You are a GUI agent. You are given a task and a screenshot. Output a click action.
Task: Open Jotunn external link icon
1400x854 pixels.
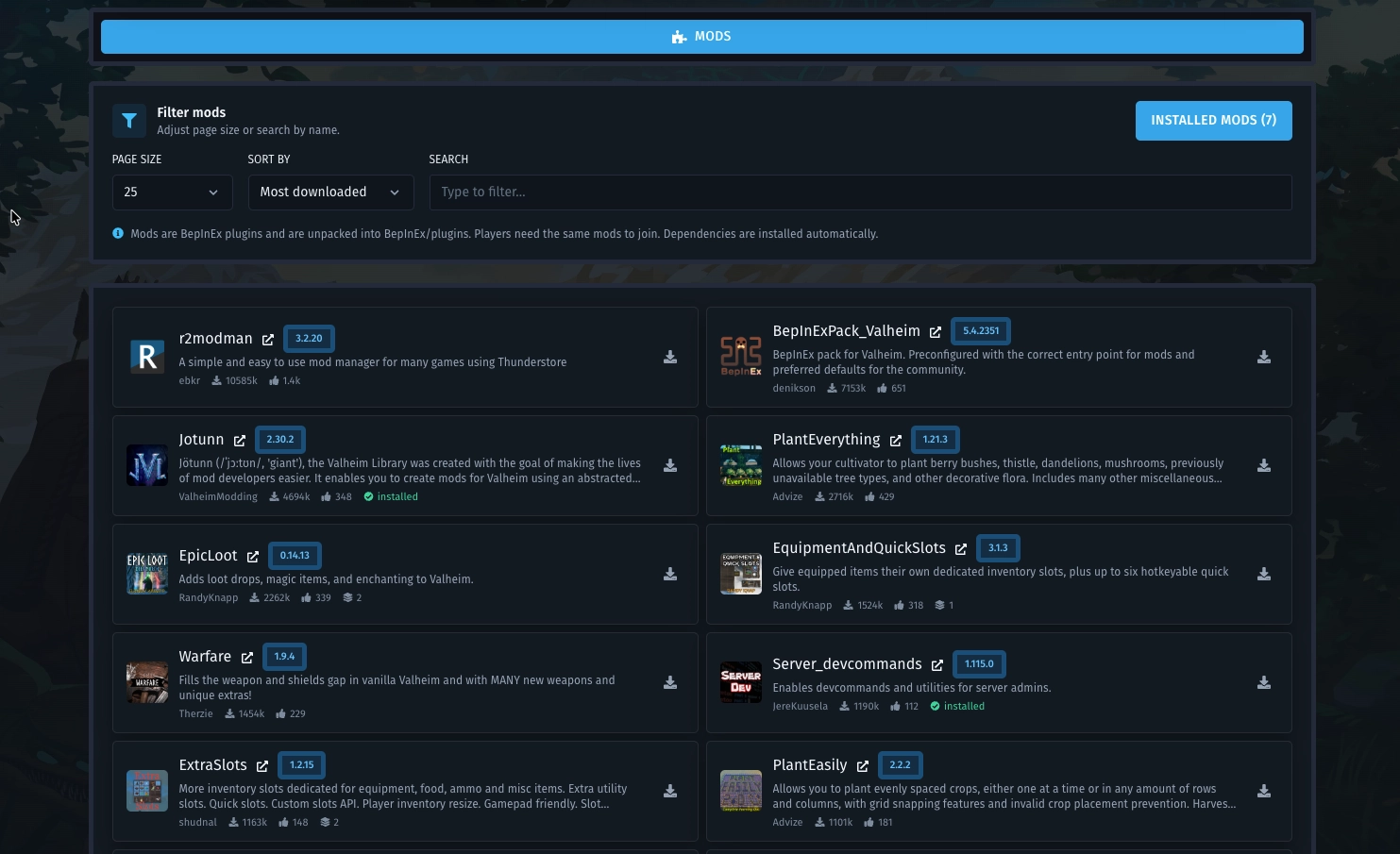[x=240, y=440]
